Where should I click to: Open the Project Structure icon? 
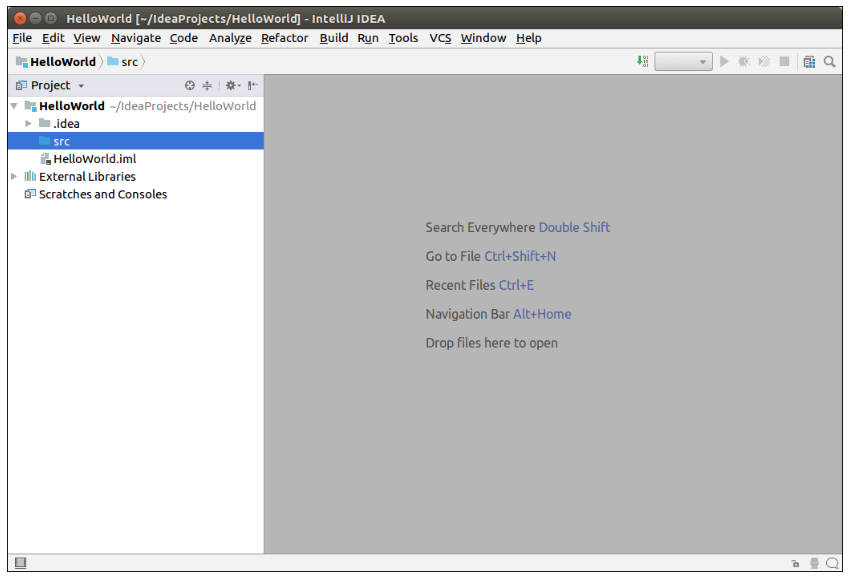pyautogui.click(x=809, y=62)
